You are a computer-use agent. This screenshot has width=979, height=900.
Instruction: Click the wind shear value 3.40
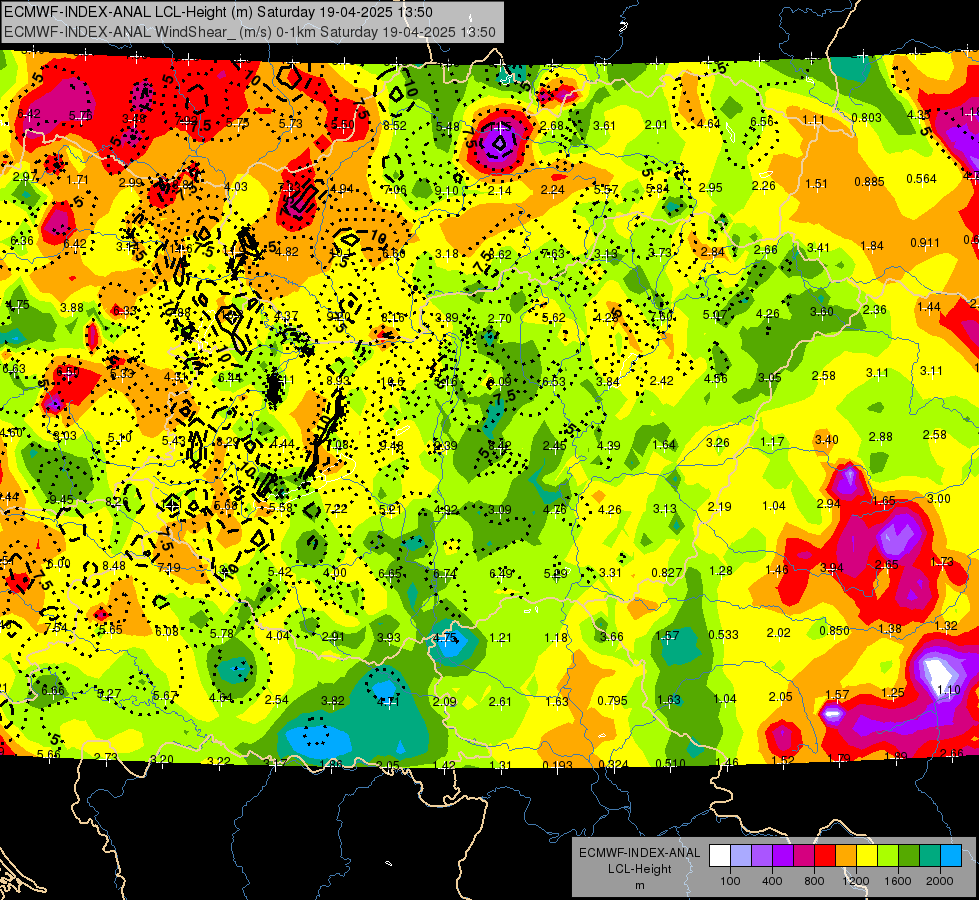click(827, 440)
